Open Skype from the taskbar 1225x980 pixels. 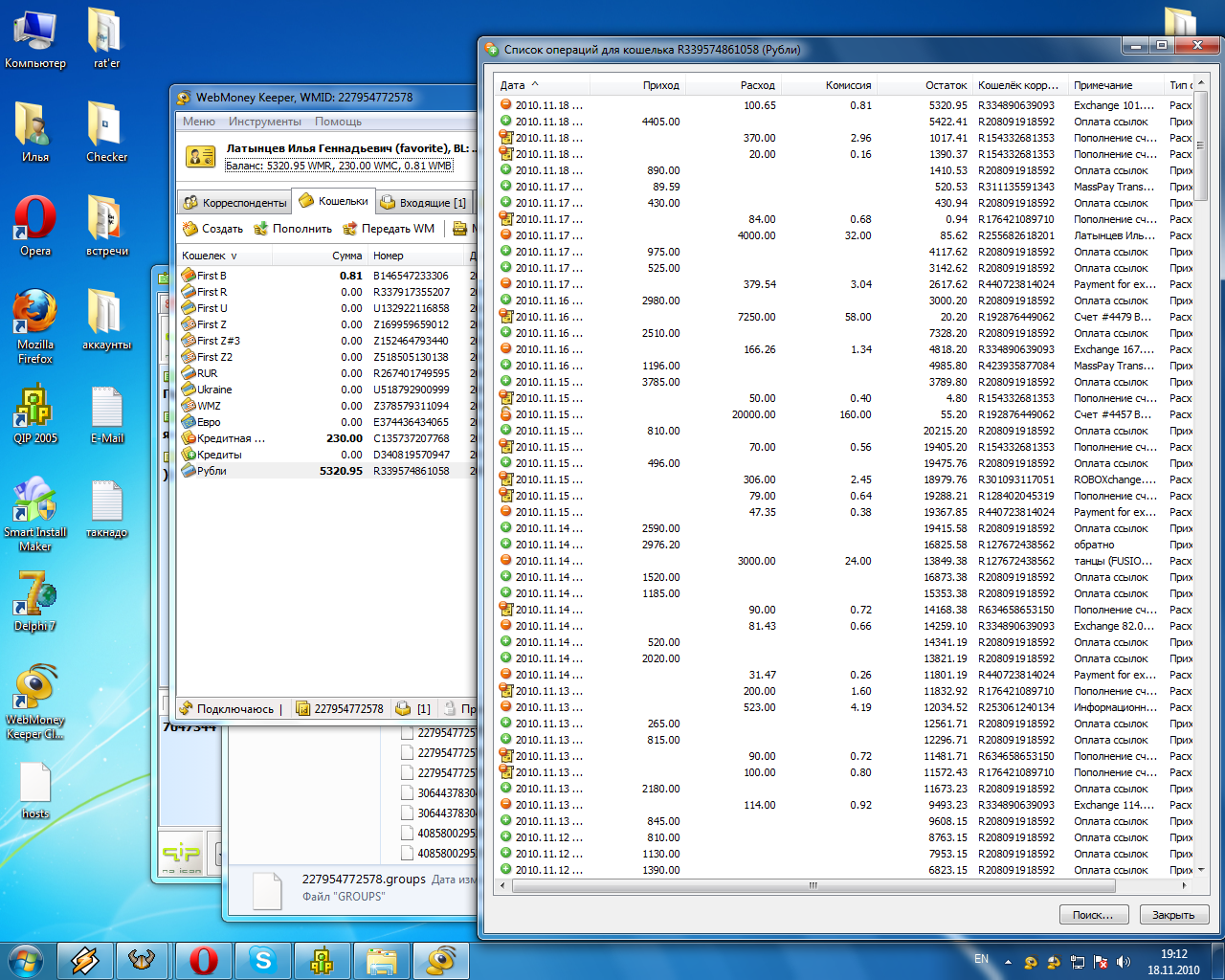pos(262,959)
